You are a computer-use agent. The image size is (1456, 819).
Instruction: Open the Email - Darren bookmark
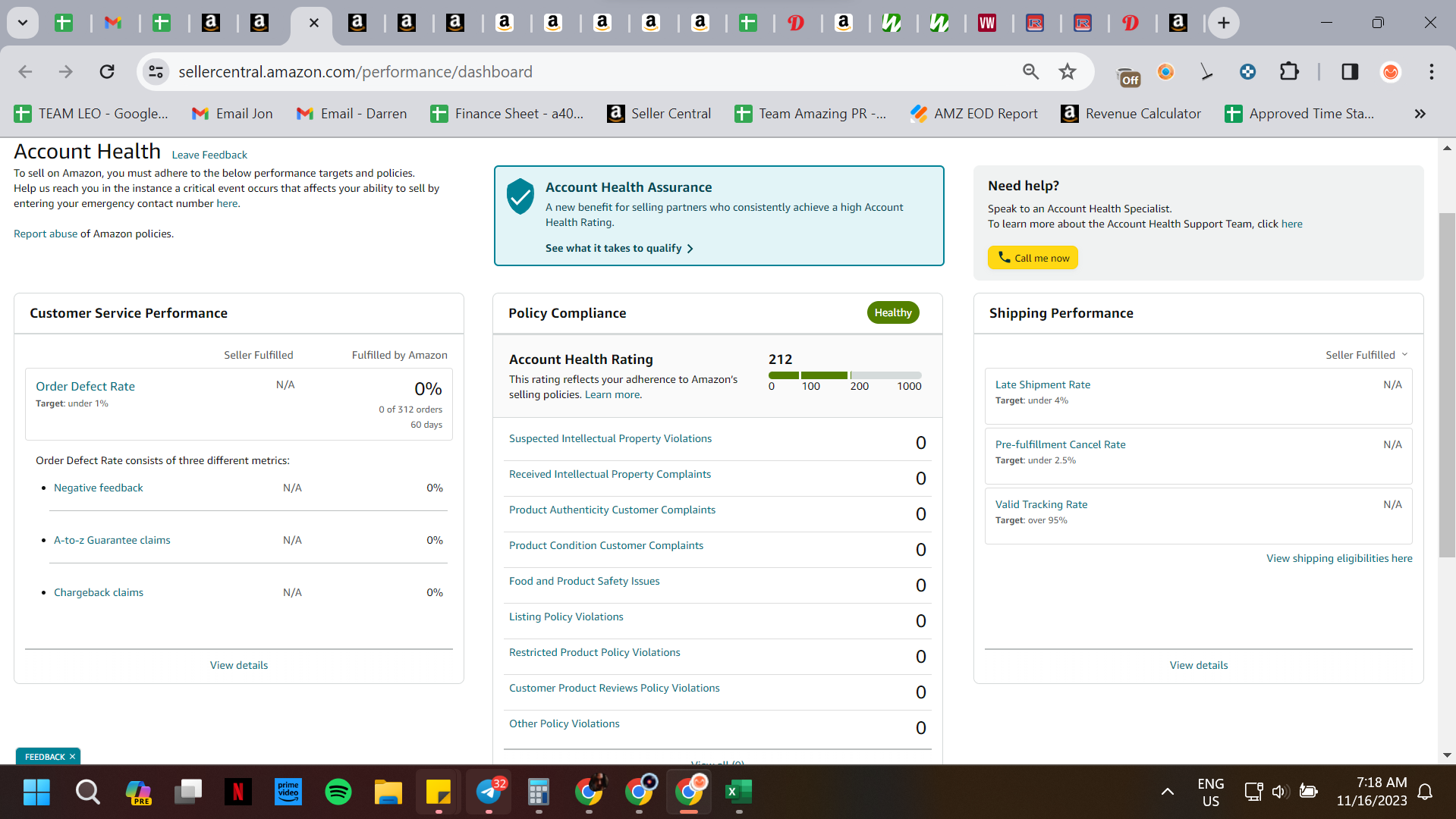pyautogui.click(x=351, y=114)
